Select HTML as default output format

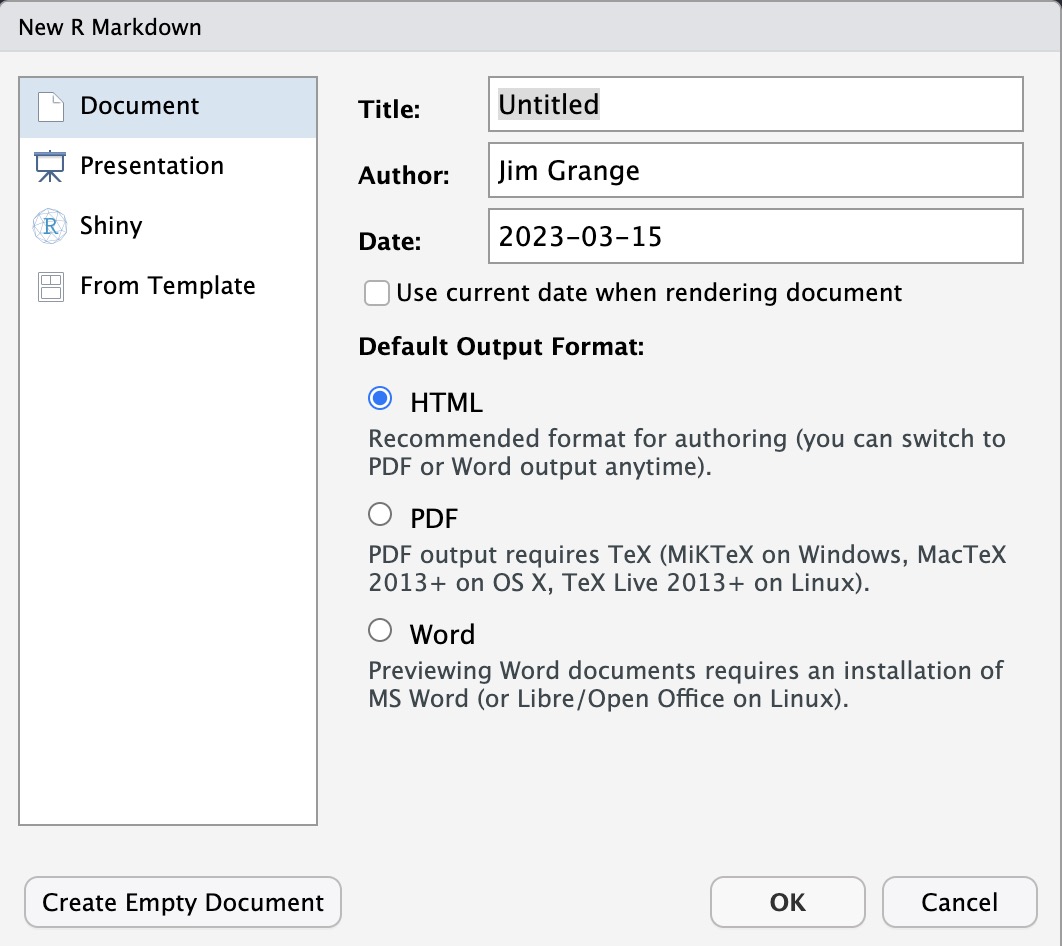pos(381,397)
